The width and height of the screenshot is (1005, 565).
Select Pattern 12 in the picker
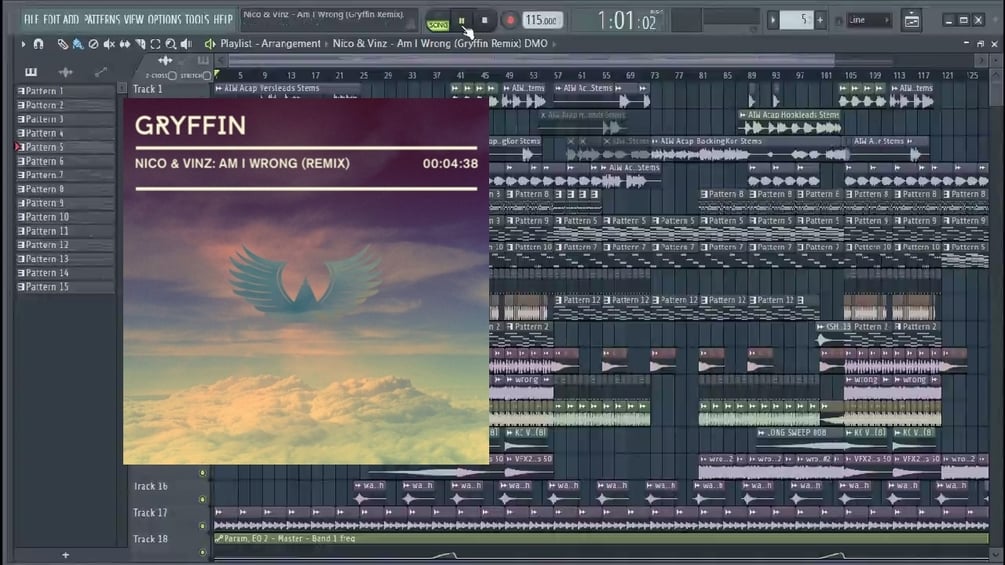65,245
